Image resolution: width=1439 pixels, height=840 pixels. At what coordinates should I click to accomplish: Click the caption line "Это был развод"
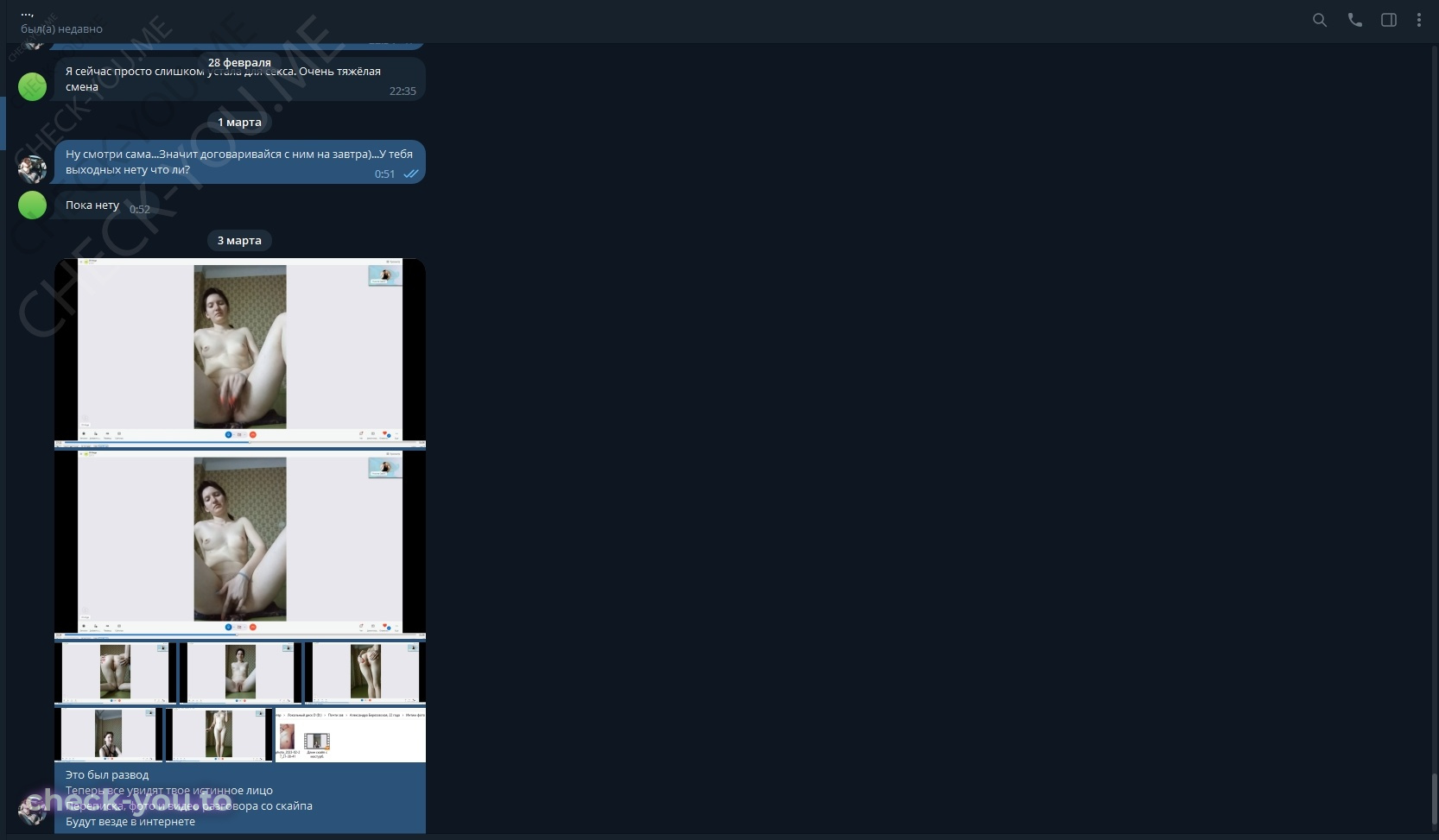pyautogui.click(x=107, y=775)
